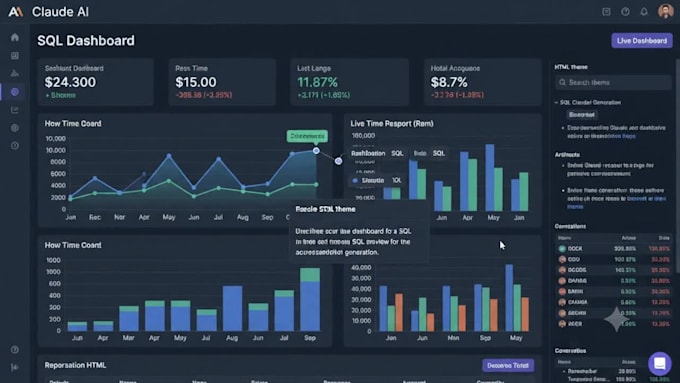Focus the Search items input field
Screen dimensions: 680x383
[613, 82]
